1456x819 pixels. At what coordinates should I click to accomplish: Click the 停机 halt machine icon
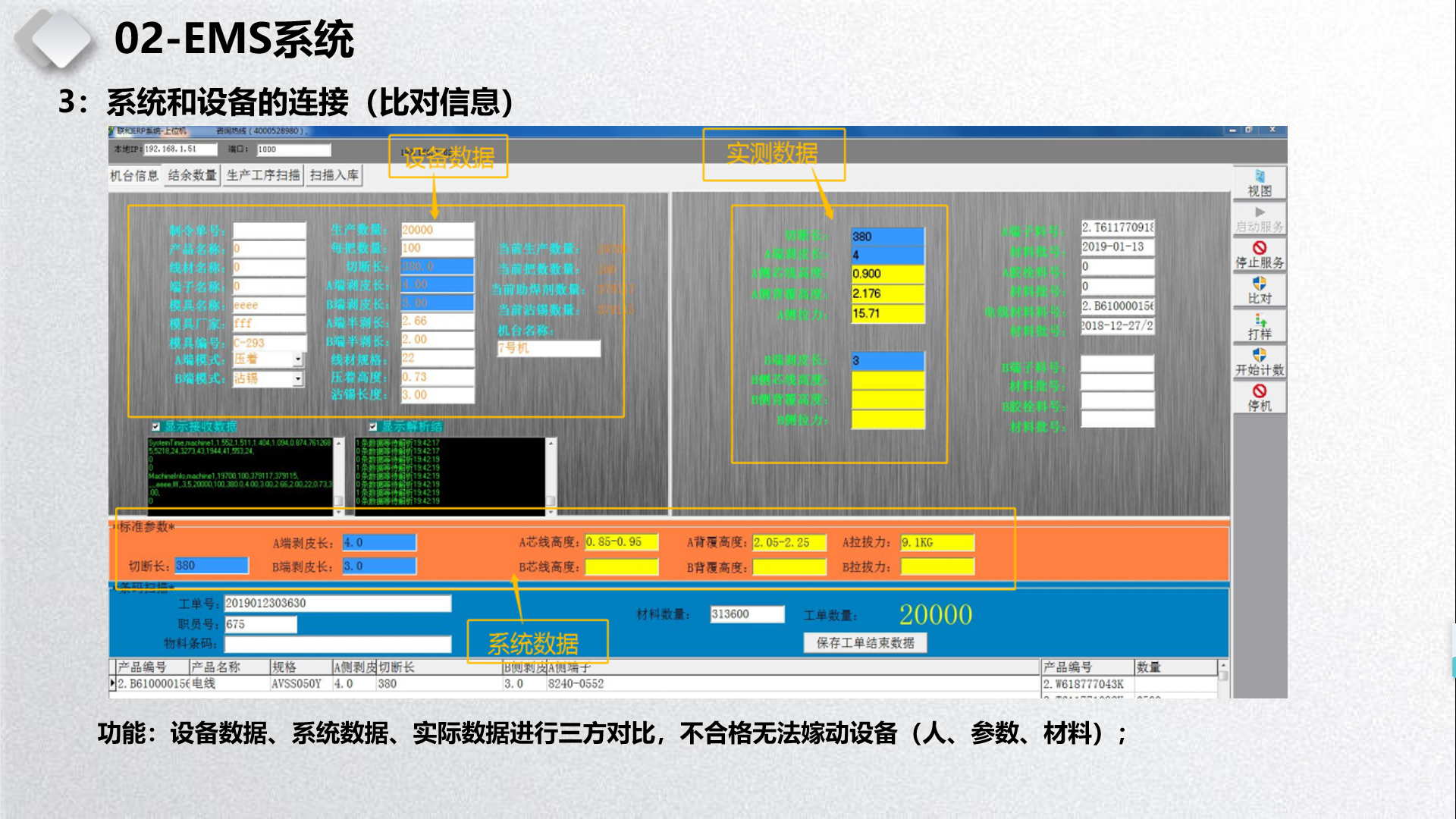(1260, 391)
